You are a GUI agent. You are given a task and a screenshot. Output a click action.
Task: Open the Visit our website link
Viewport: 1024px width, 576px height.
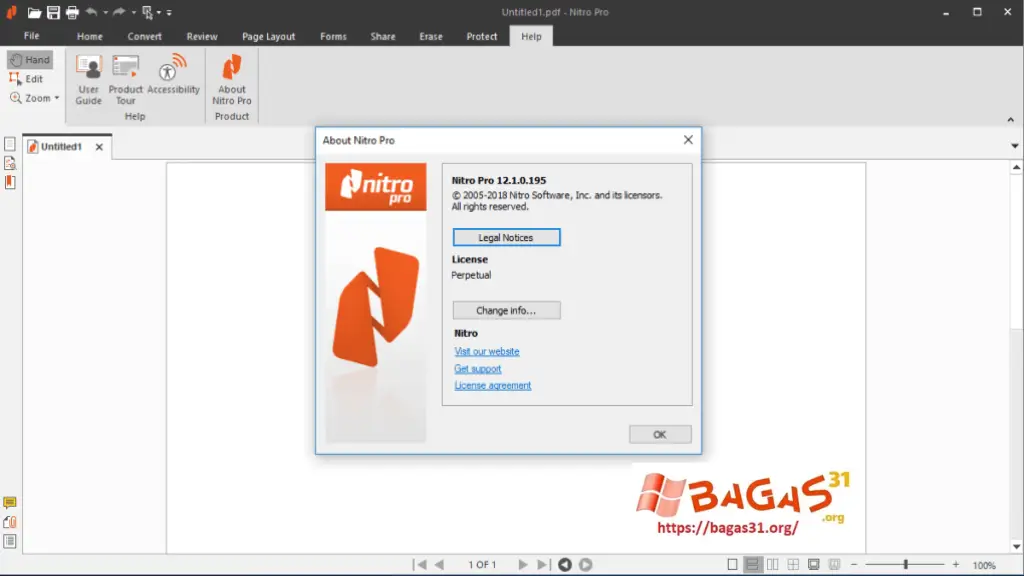pos(486,351)
